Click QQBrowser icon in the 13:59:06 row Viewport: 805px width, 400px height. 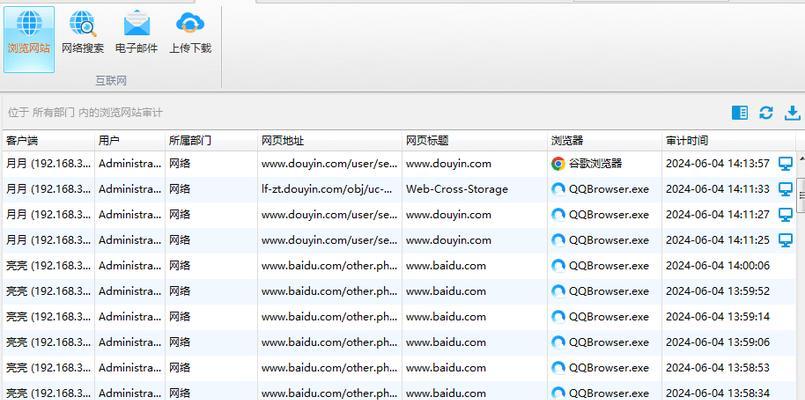558,342
